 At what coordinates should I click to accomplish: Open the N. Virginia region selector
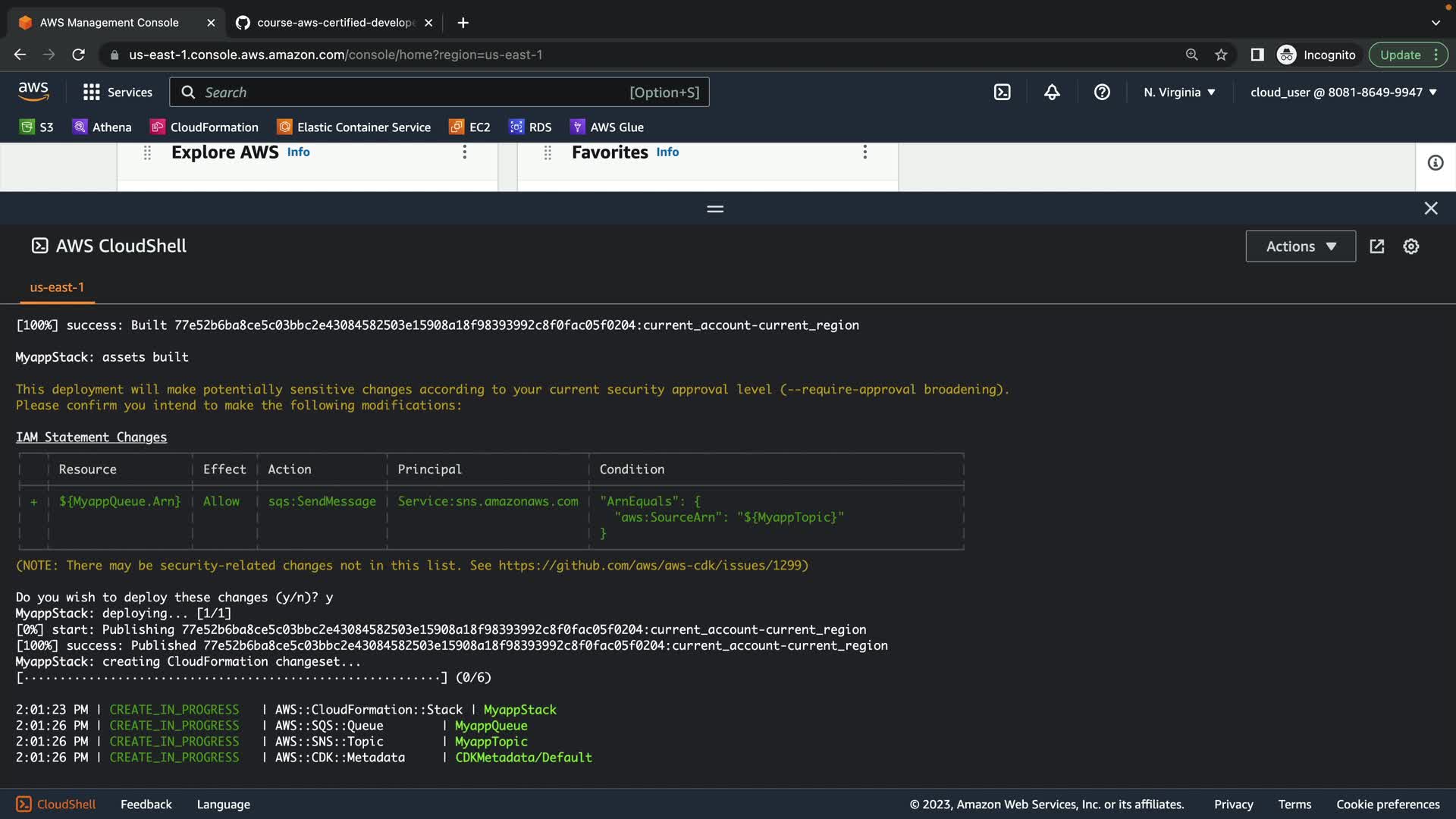[1179, 92]
